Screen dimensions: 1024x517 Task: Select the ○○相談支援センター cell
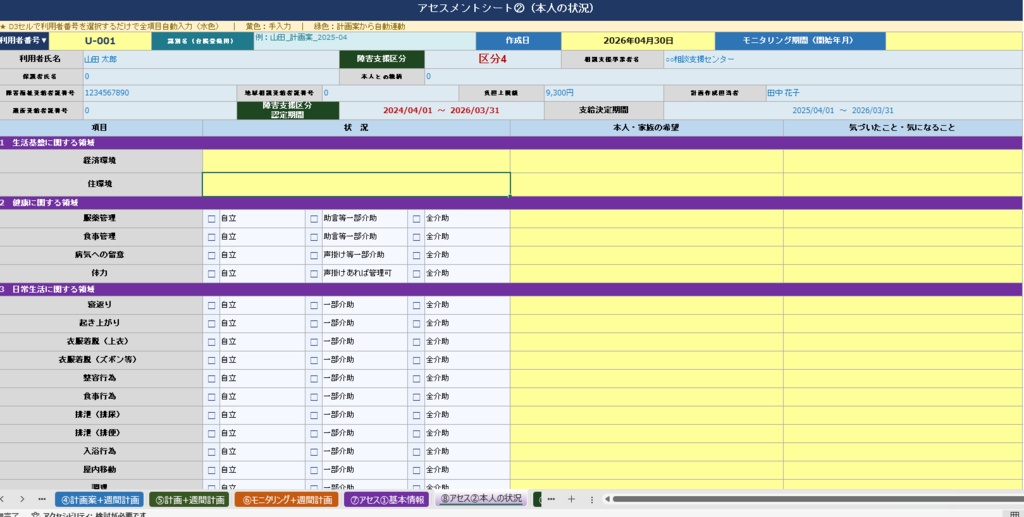843,59
